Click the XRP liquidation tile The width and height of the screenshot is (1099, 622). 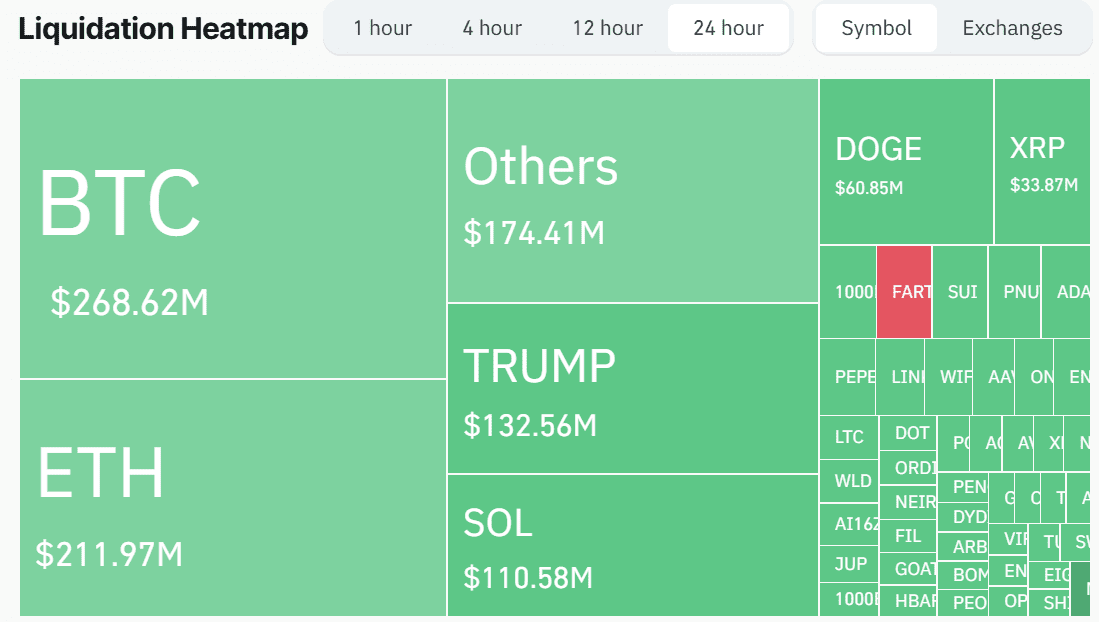[x=1040, y=160]
